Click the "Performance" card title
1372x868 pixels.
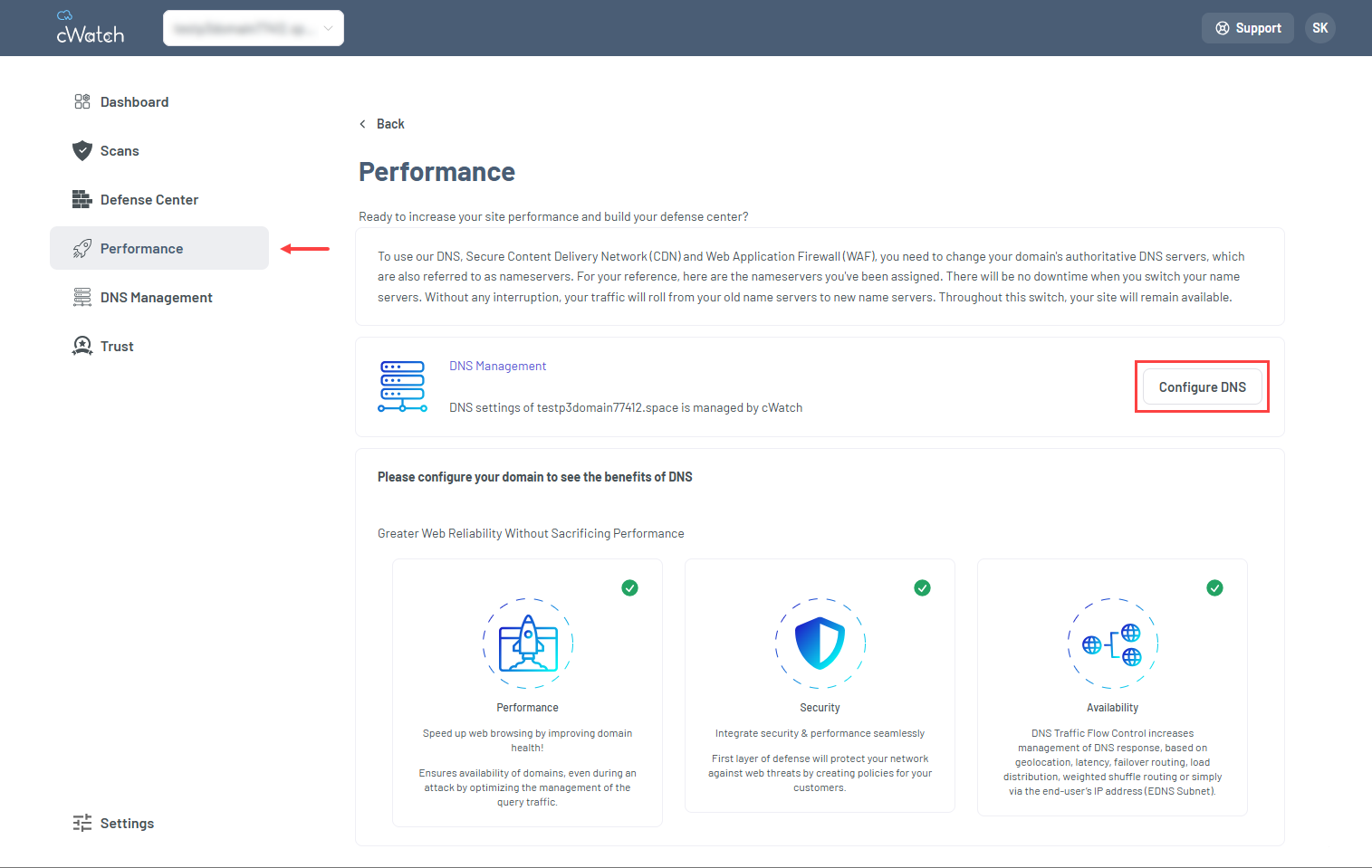tap(528, 708)
